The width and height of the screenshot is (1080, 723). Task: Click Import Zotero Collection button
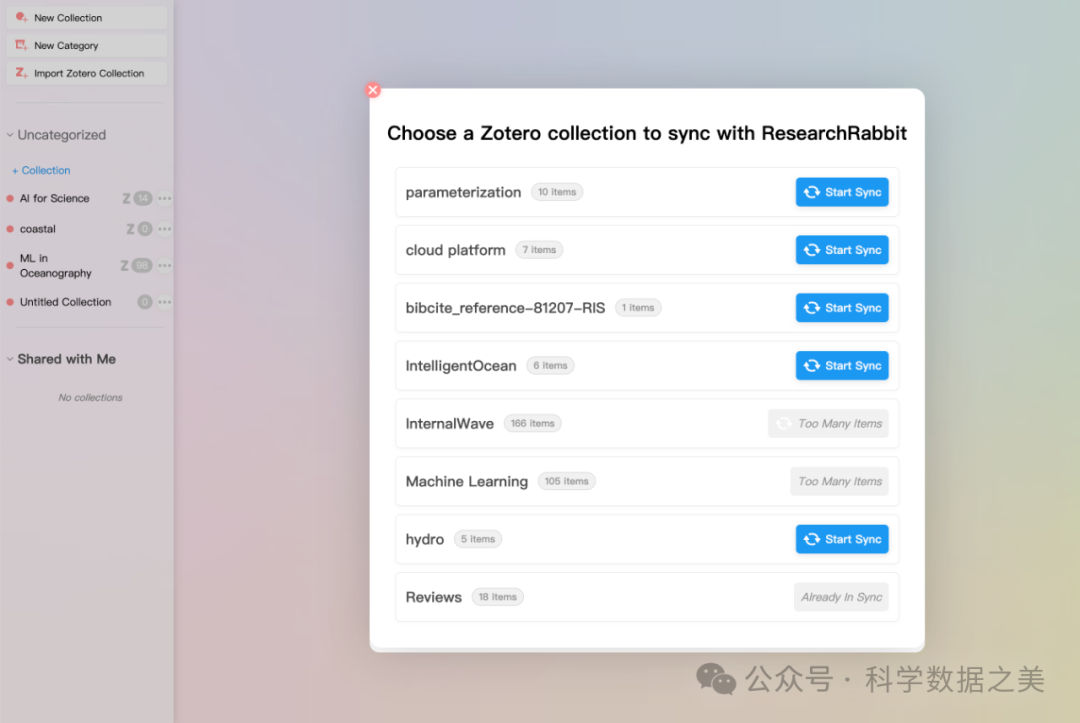86,74
